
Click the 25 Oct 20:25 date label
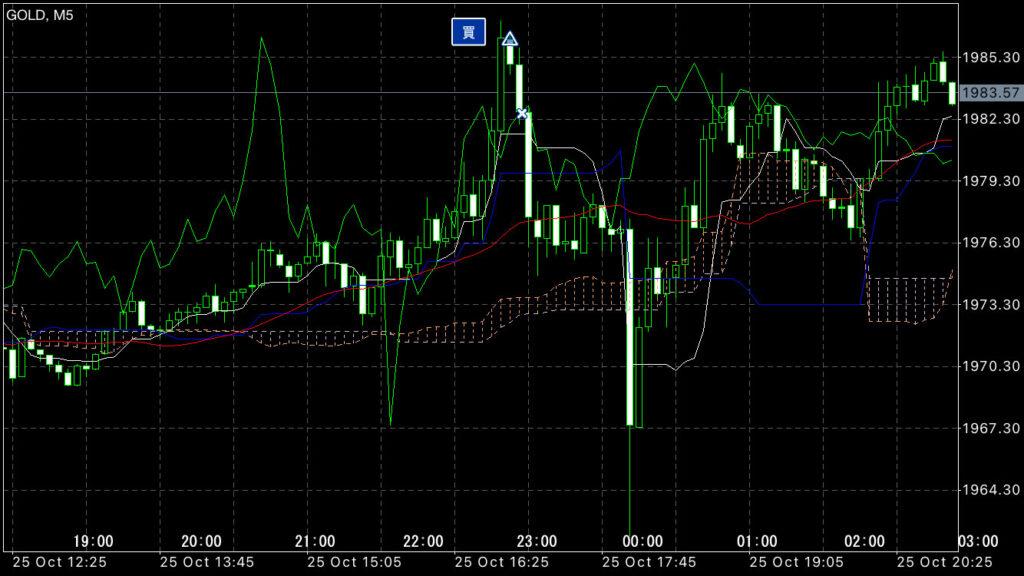tap(944, 562)
